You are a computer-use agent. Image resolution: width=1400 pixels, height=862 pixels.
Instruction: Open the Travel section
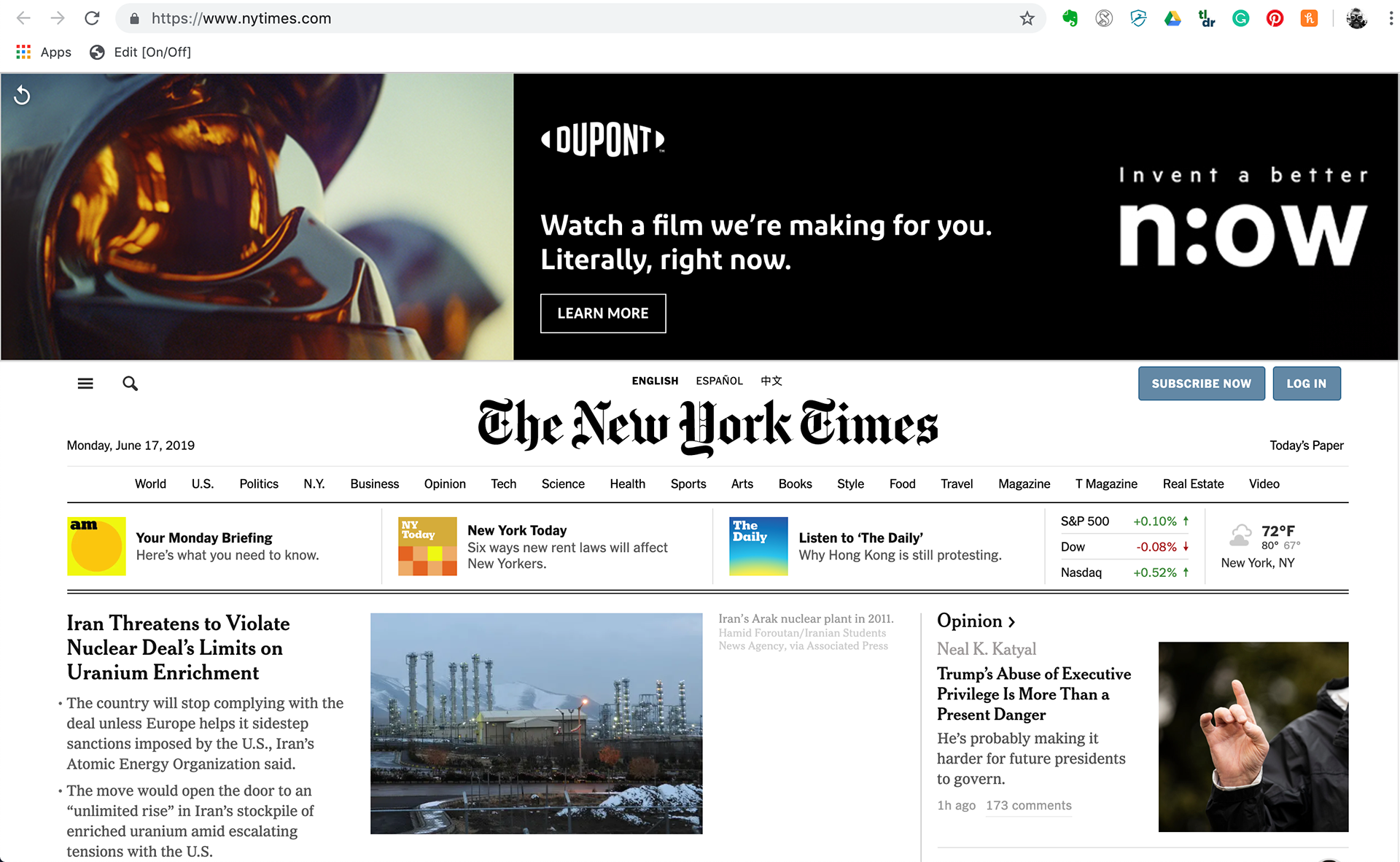pos(957,484)
